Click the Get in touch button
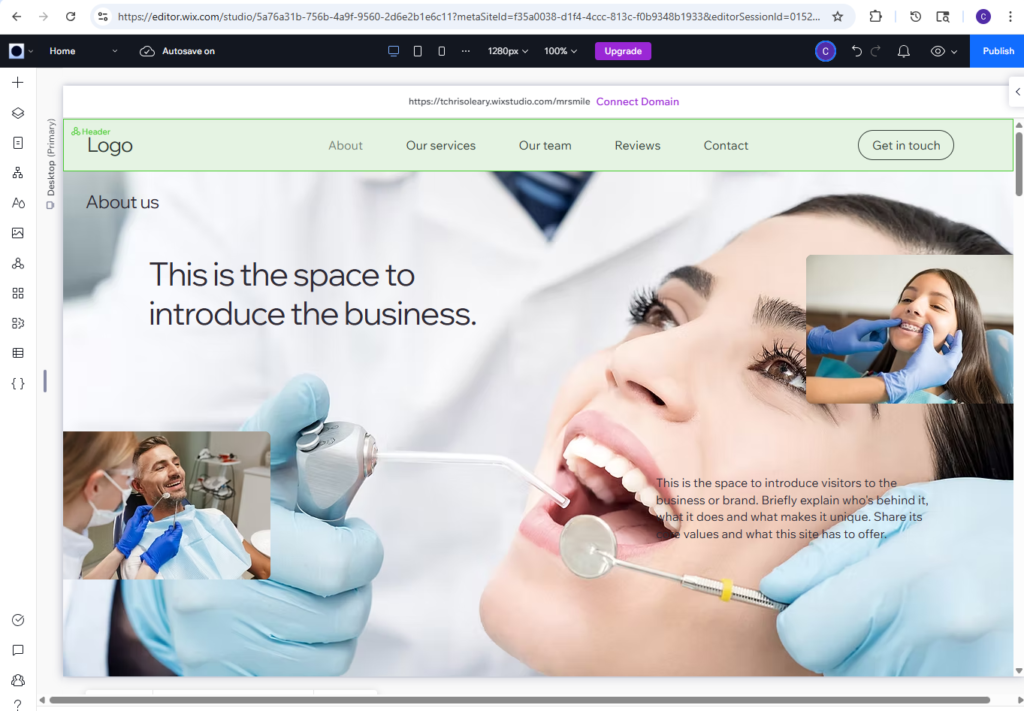 (906, 145)
